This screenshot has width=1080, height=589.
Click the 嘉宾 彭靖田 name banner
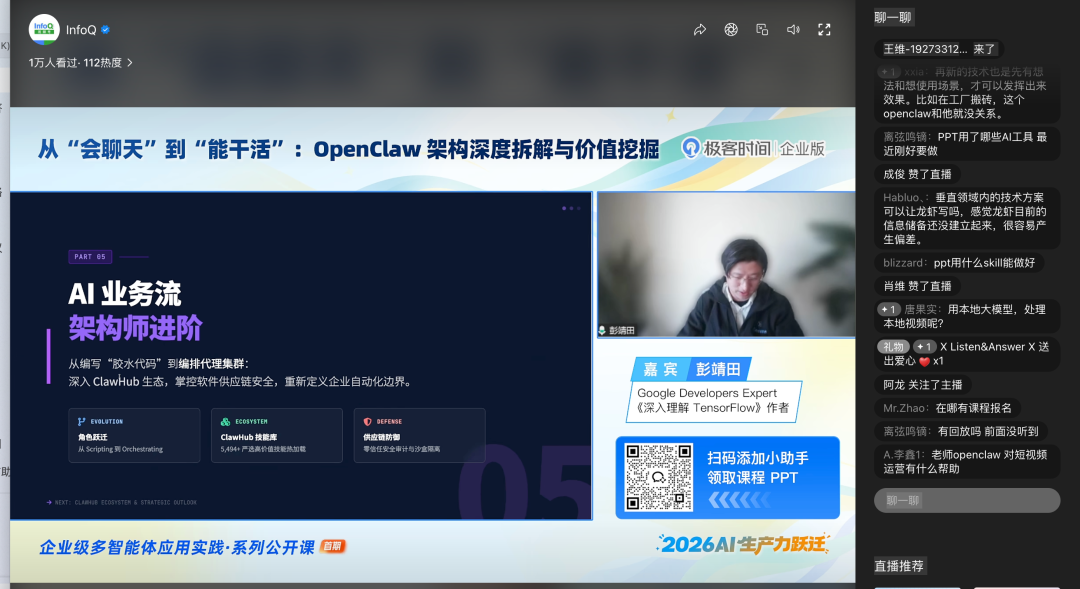pyautogui.click(x=690, y=369)
